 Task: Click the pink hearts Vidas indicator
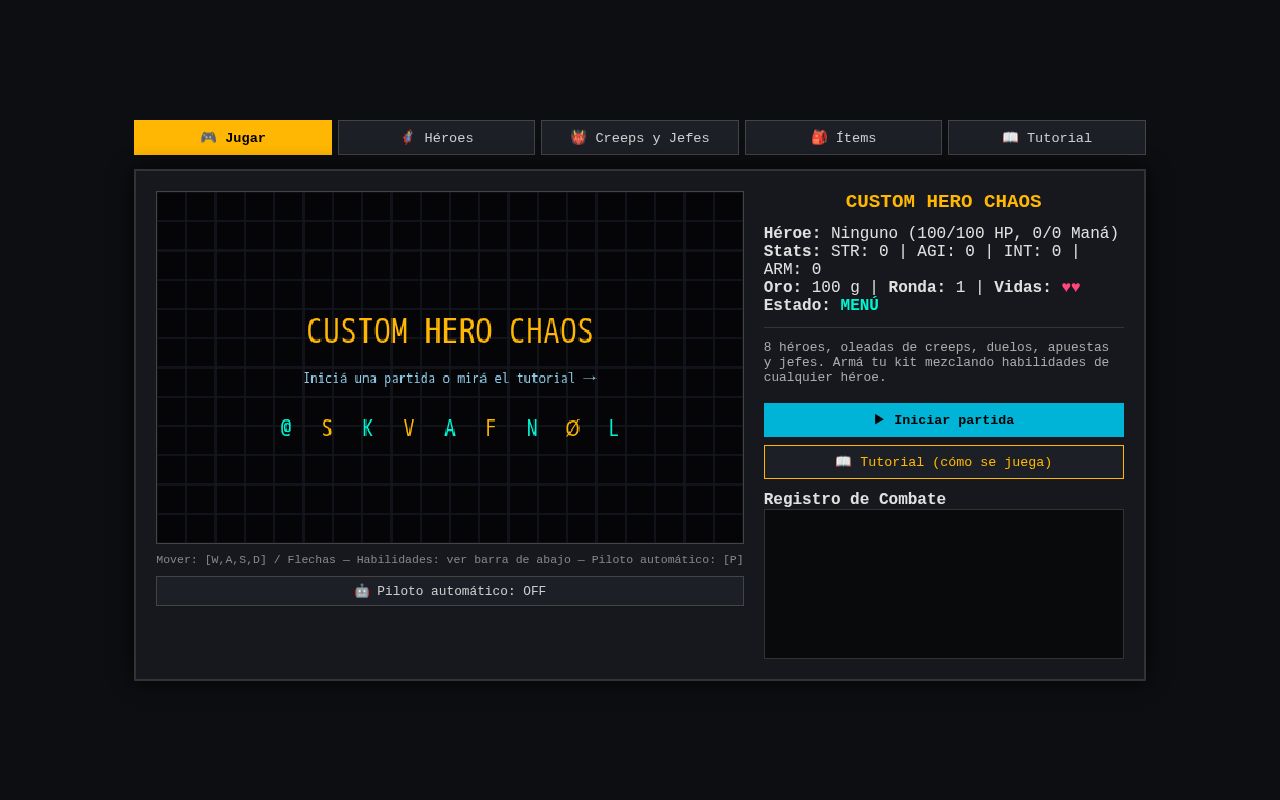pyautogui.click(x=1071, y=288)
